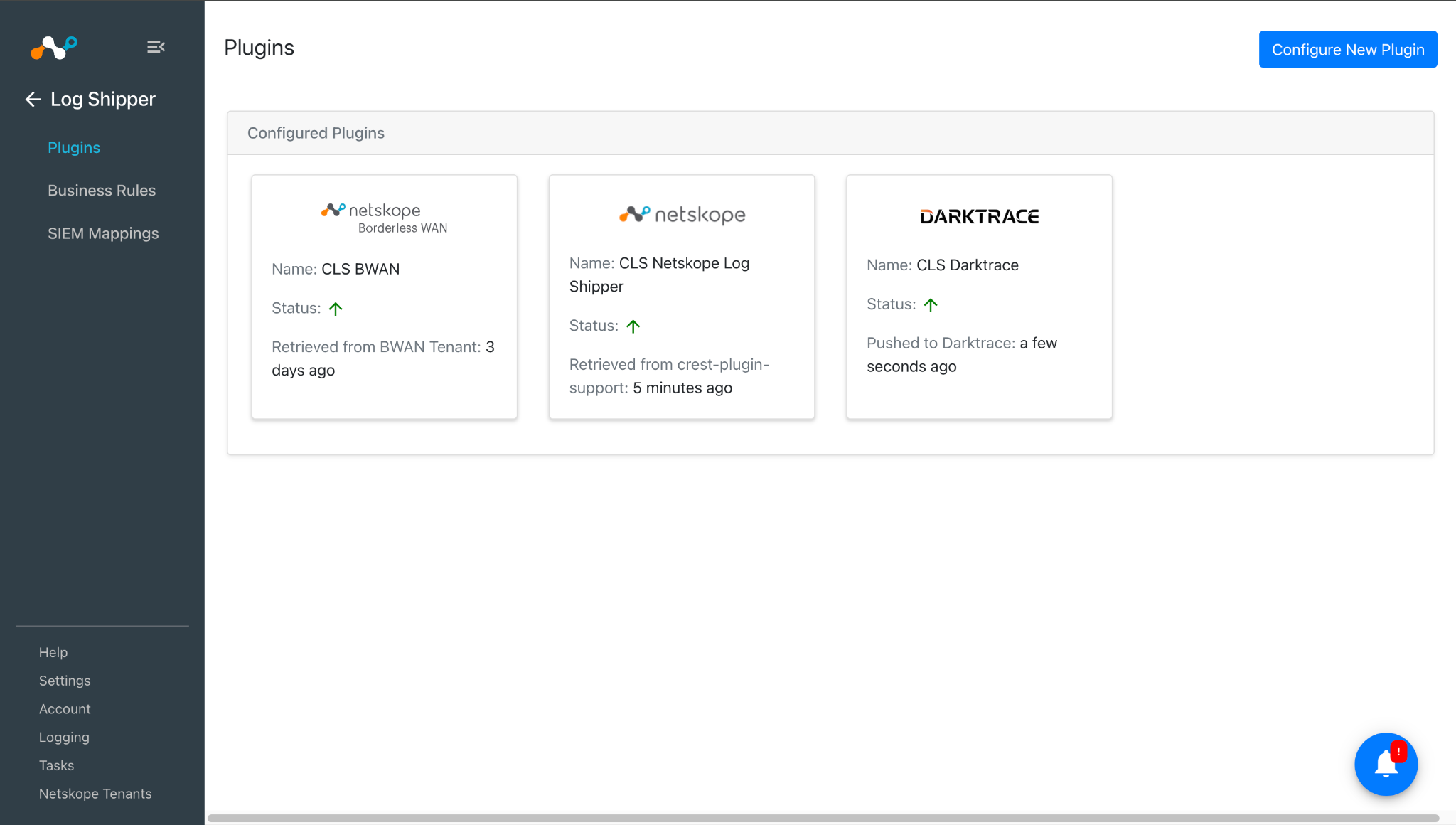
Task: Open the Tasks page
Action: 56,765
